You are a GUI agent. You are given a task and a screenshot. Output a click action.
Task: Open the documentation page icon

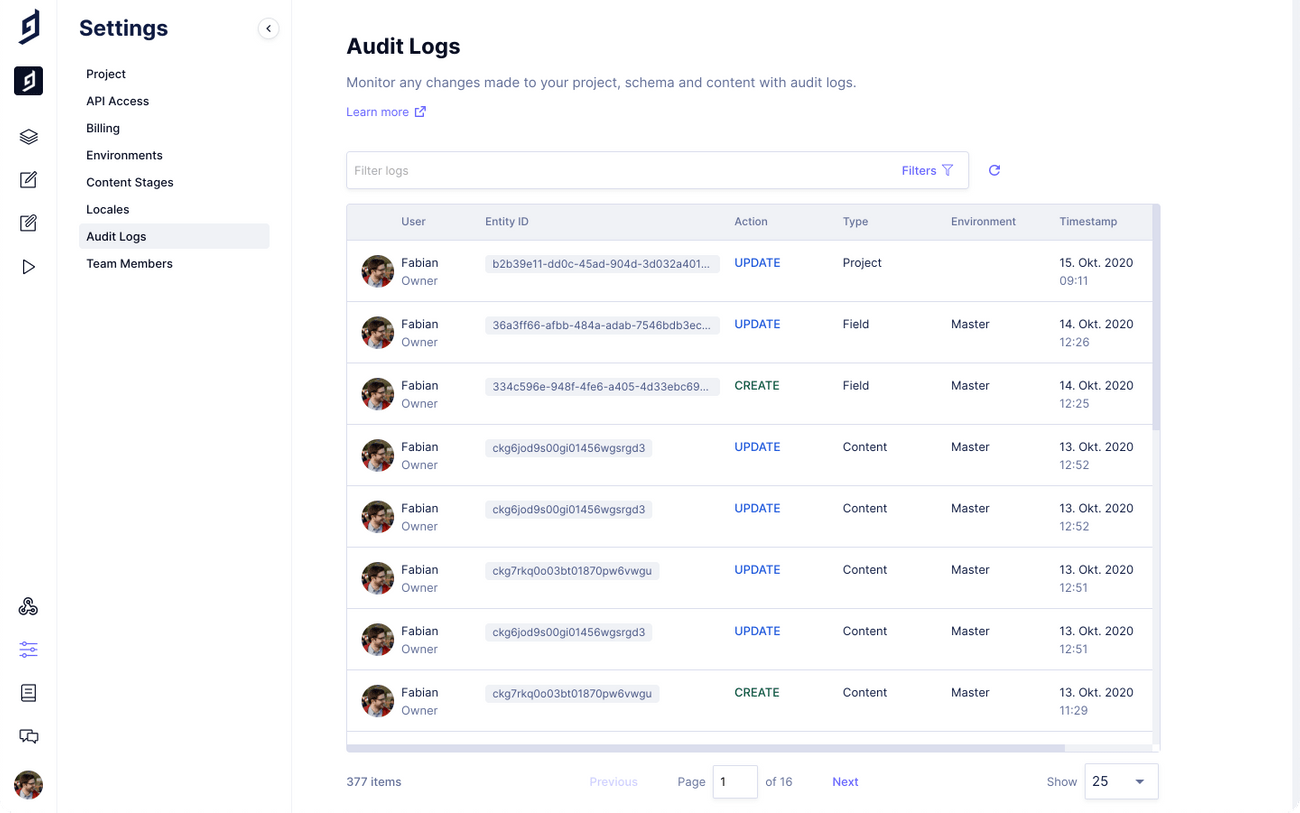click(28, 693)
